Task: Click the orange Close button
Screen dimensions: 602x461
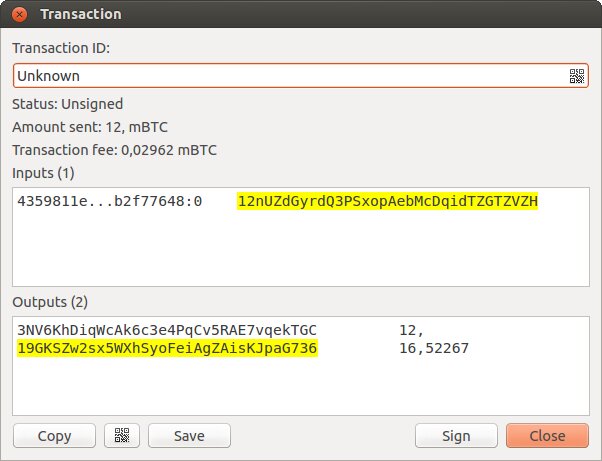Action: (547, 435)
